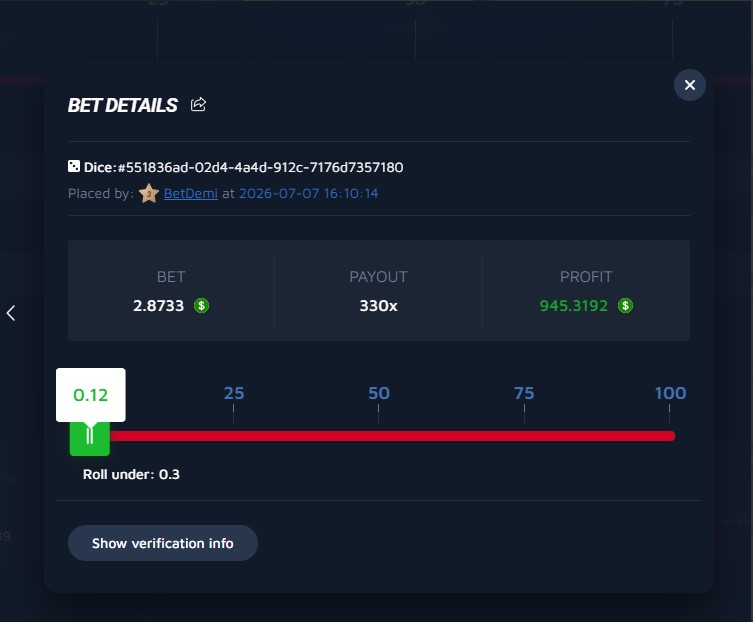Click the 100 mark on the dice scale
Viewport: 753px width, 622px height.
pyautogui.click(x=670, y=393)
